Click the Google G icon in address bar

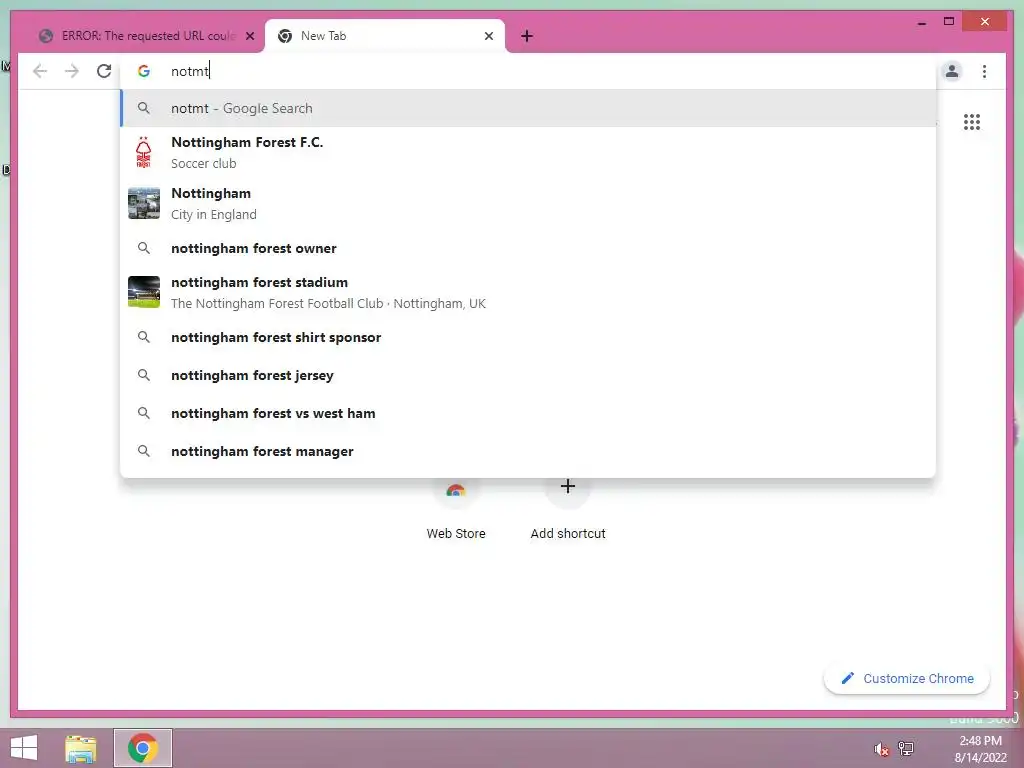(x=144, y=71)
